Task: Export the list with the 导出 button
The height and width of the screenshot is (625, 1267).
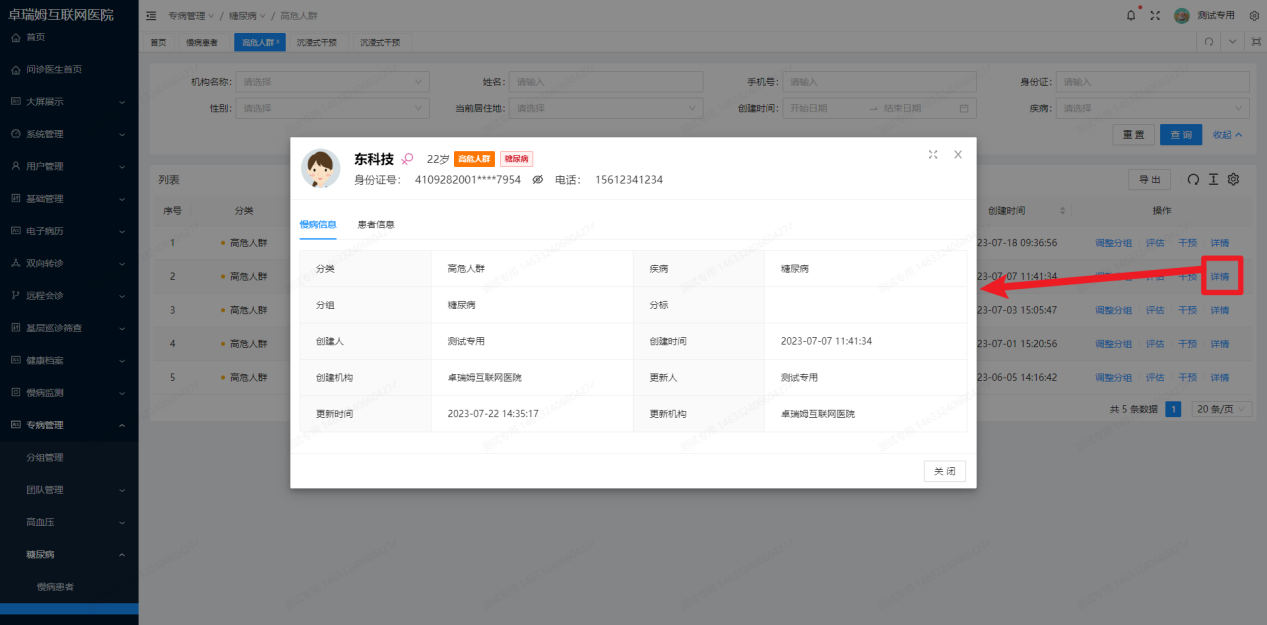Action: [x=1148, y=179]
